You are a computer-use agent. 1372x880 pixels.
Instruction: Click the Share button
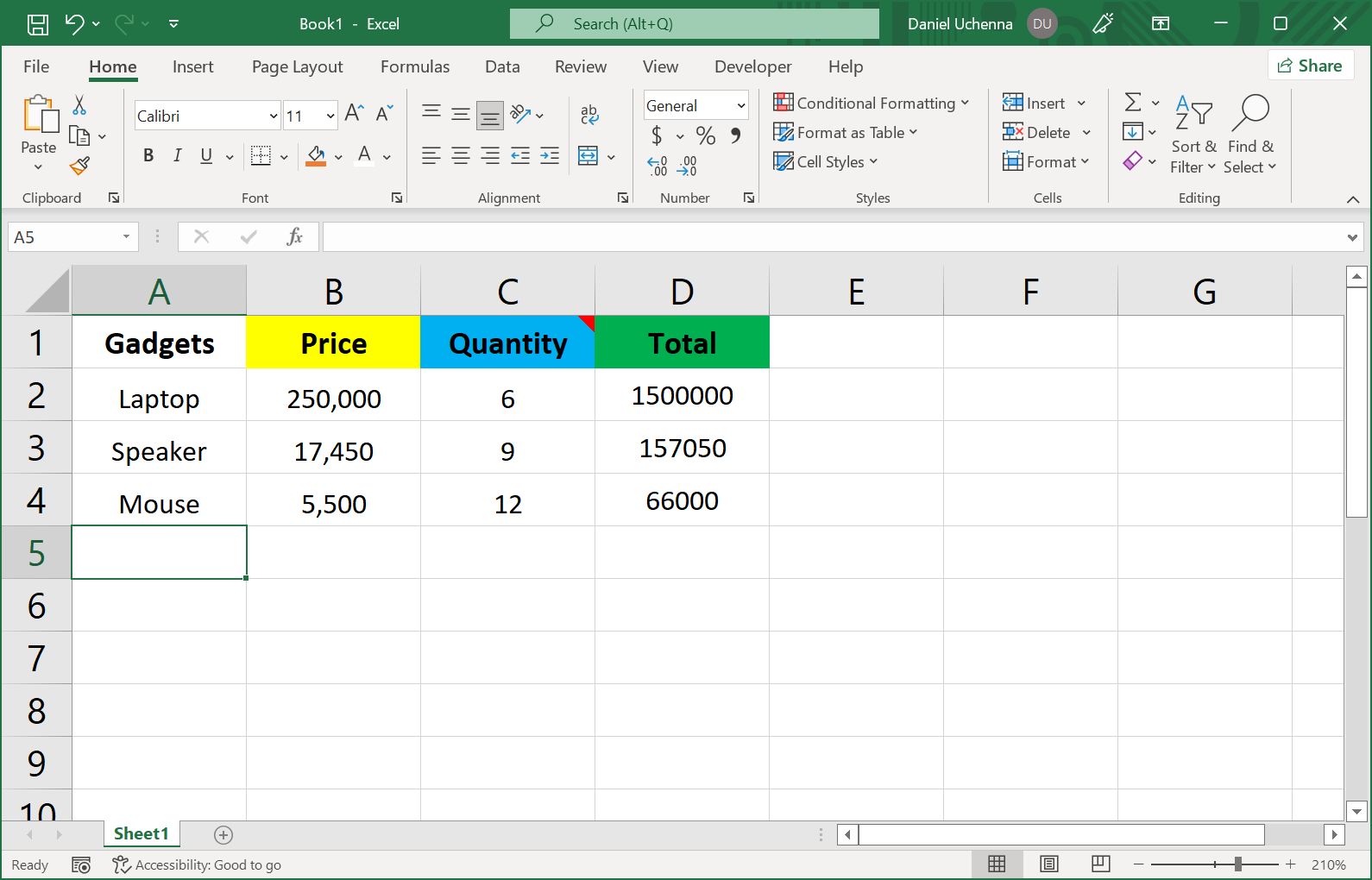[1310, 66]
